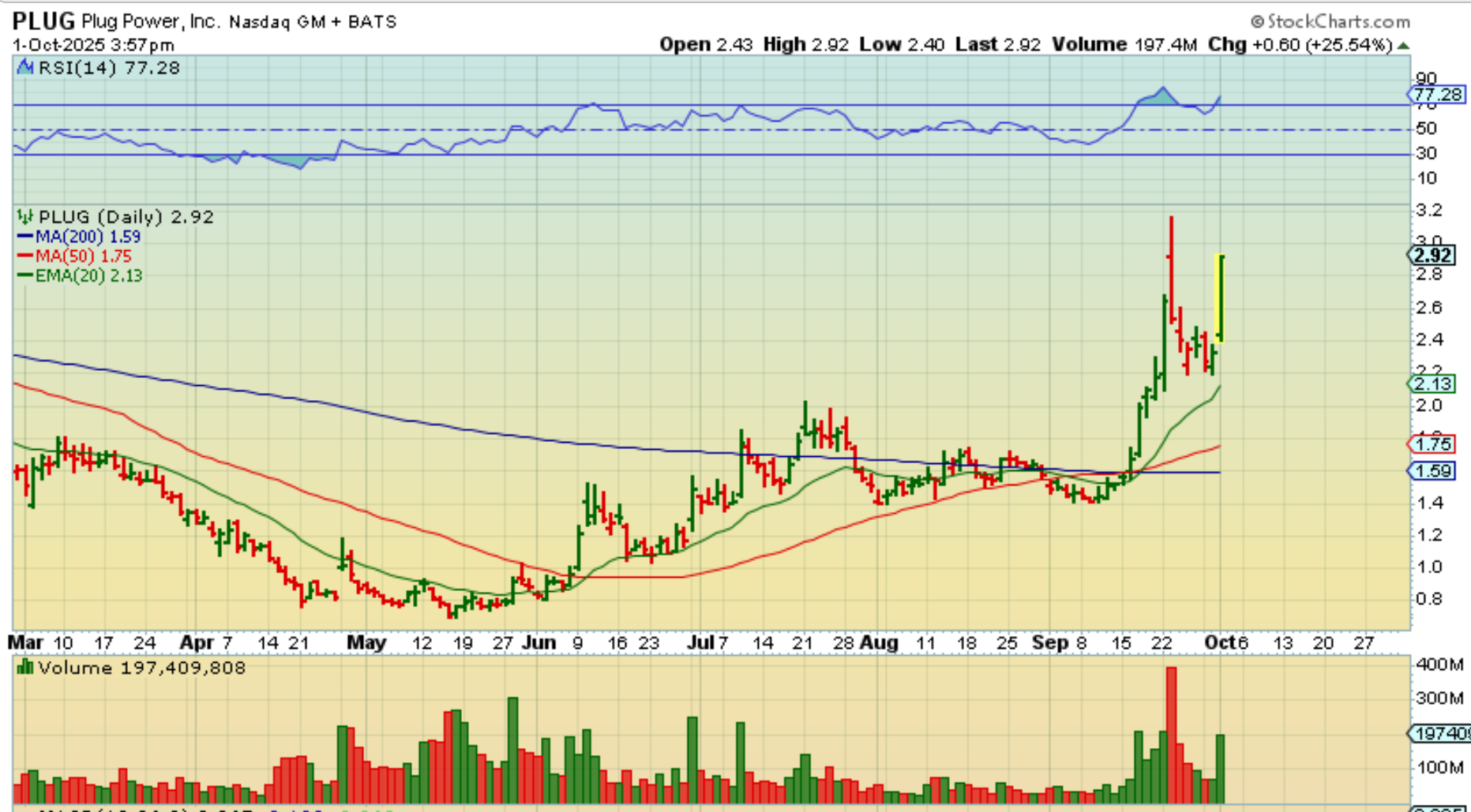Select the May date axis label

tap(366, 643)
